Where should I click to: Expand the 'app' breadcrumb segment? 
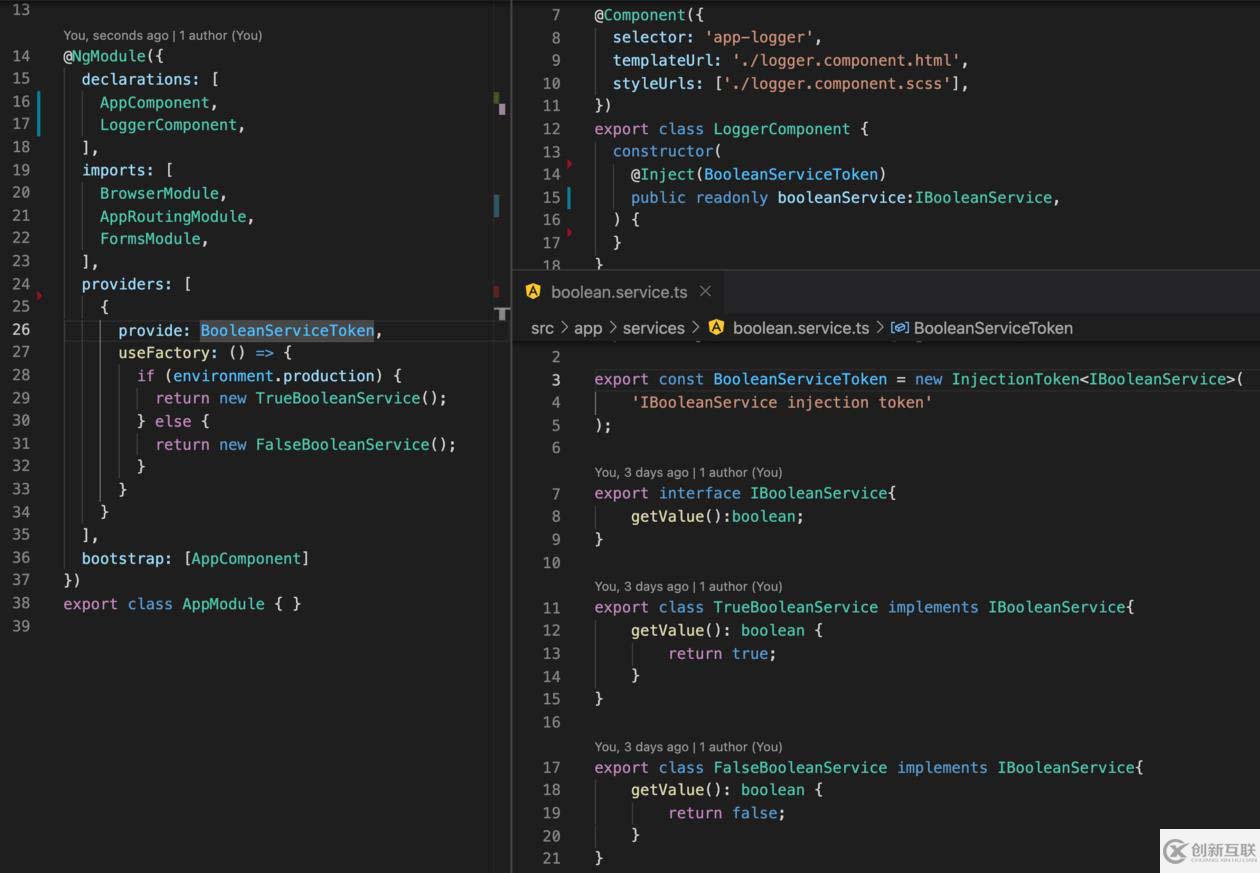(x=588, y=328)
